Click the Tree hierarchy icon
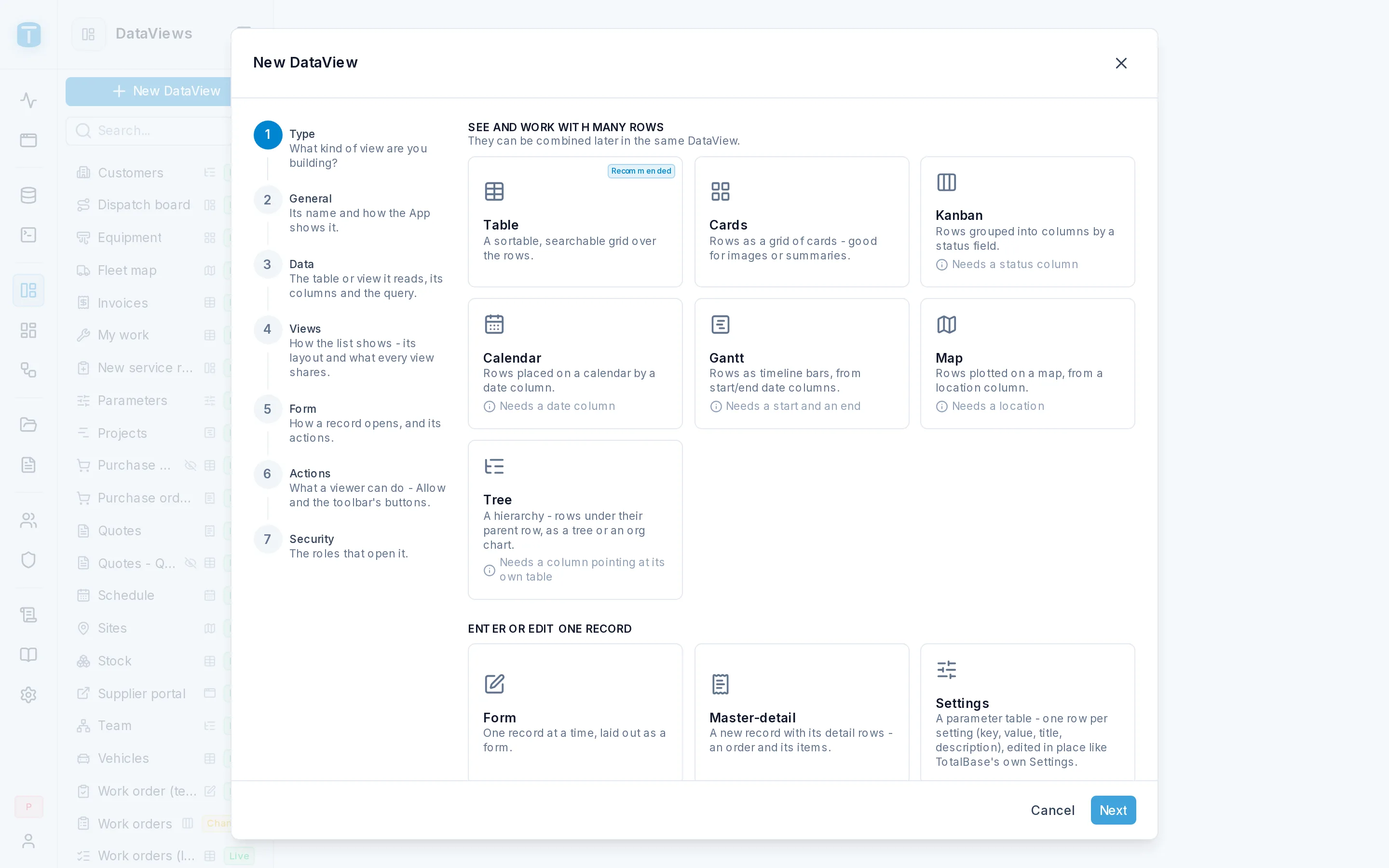The image size is (1389, 868). coord(493,466)
